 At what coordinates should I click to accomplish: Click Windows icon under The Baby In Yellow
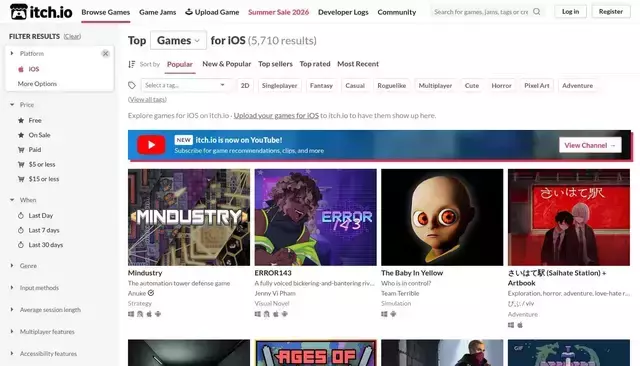[384, 314]
